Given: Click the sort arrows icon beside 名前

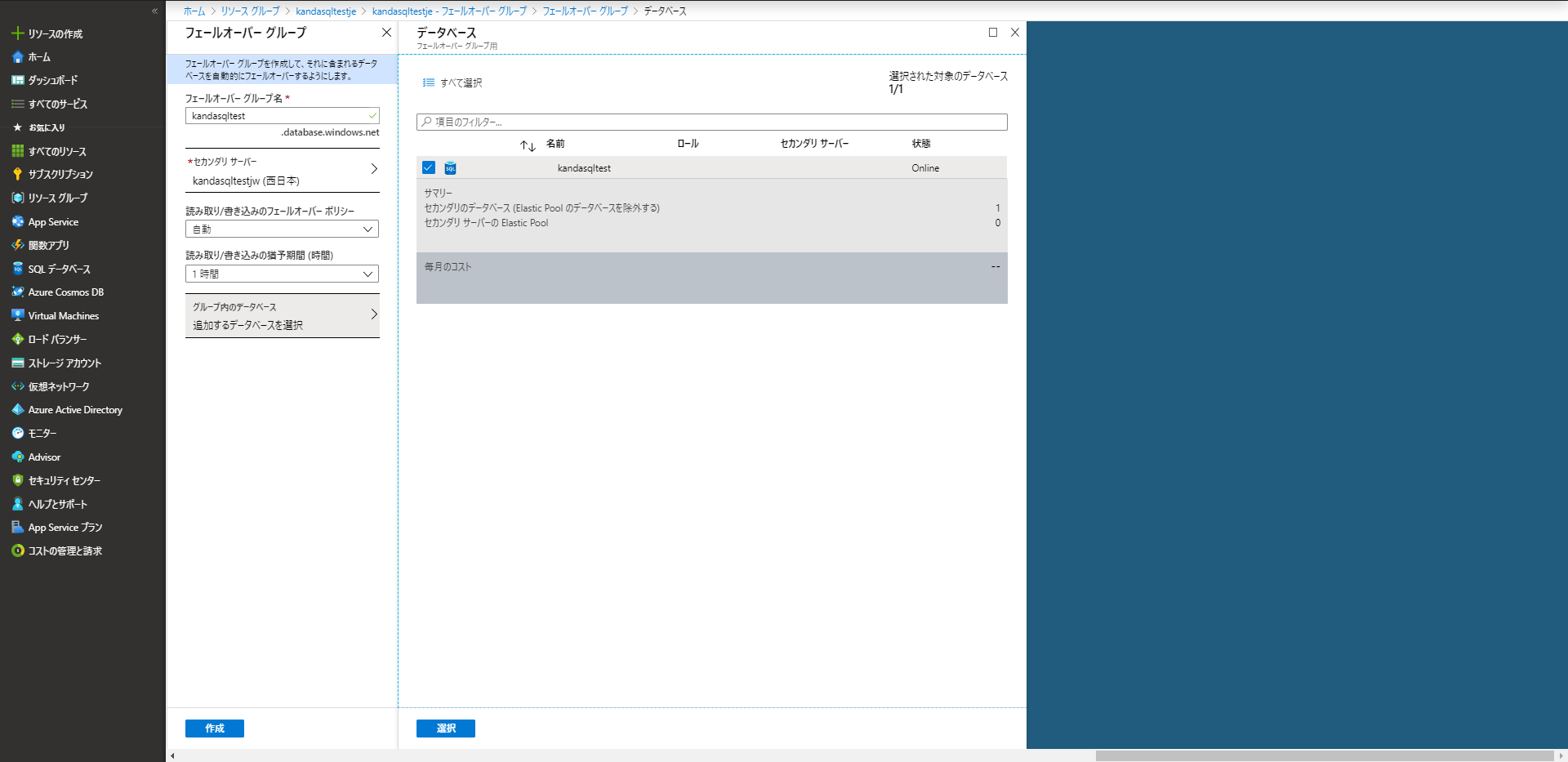Looking at the screenshot, I should (528, 145).
